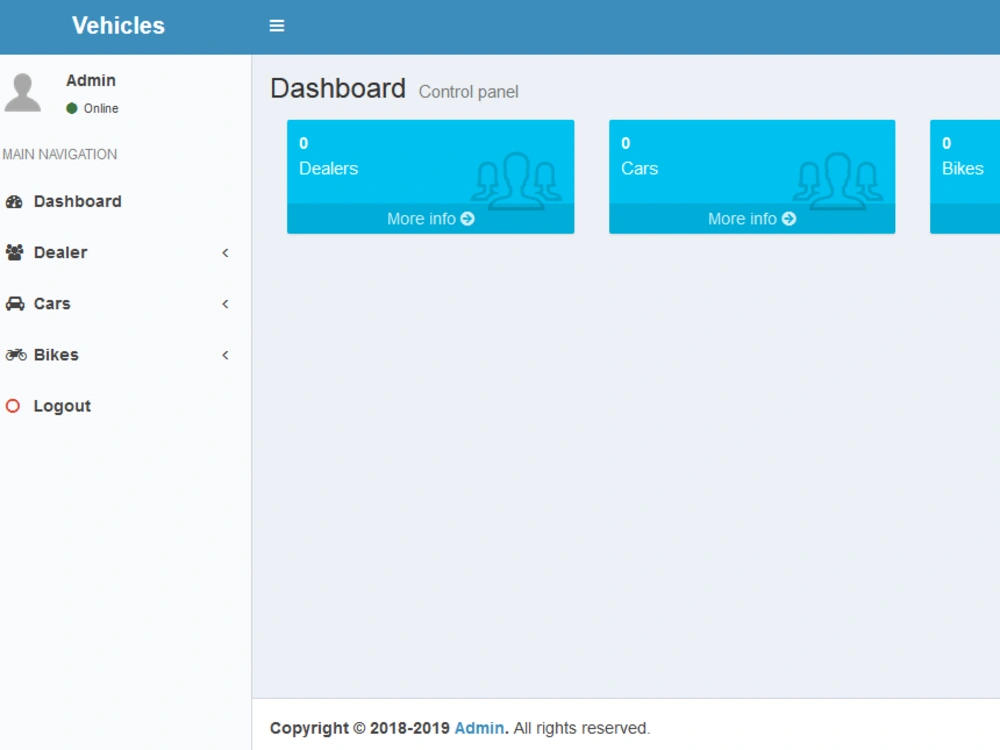This screenshot has height=750, width=1000.
Task: Click the arrow icon on Dealers More info
Action: point(467,219)
